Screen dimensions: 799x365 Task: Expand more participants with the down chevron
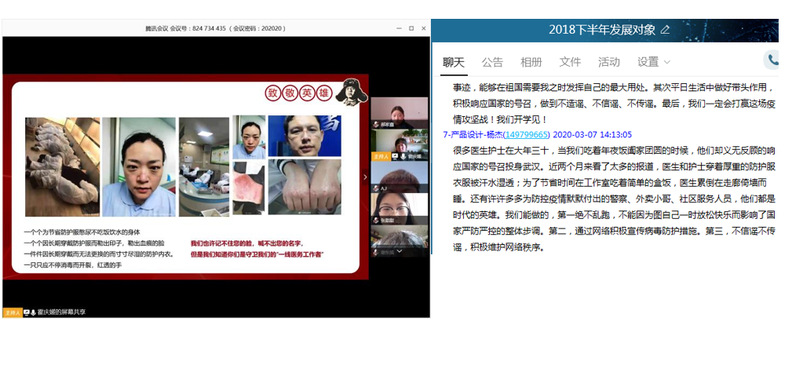pyautogui.click(x=400, y=251)
